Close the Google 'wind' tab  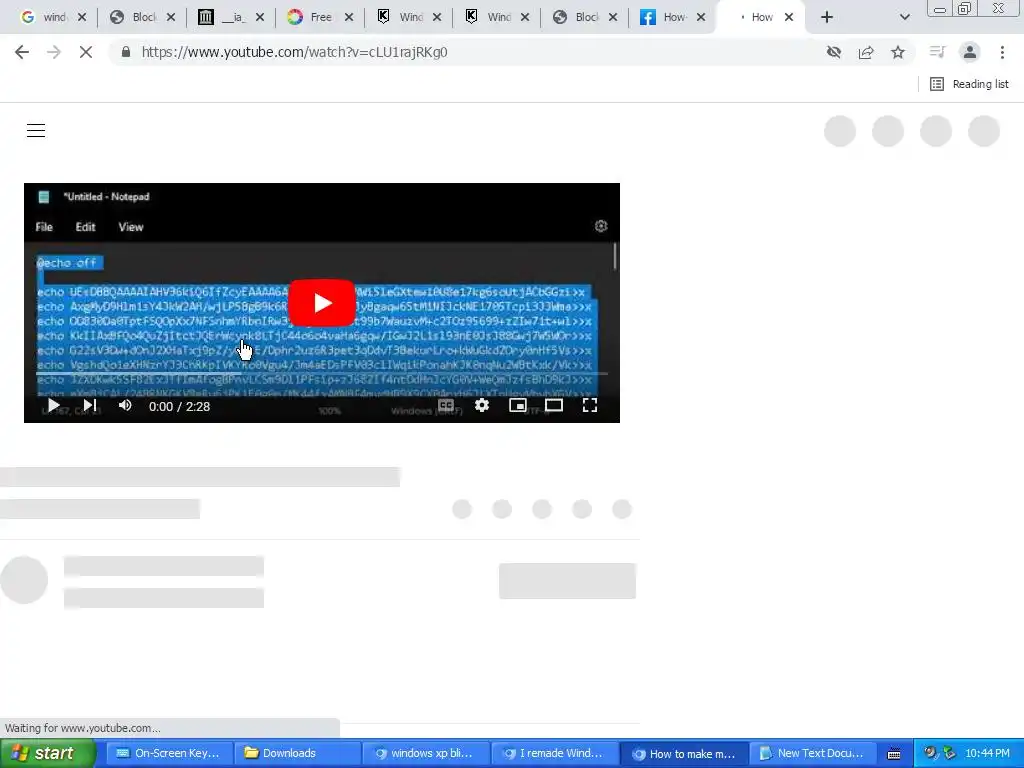pos(82,18)
